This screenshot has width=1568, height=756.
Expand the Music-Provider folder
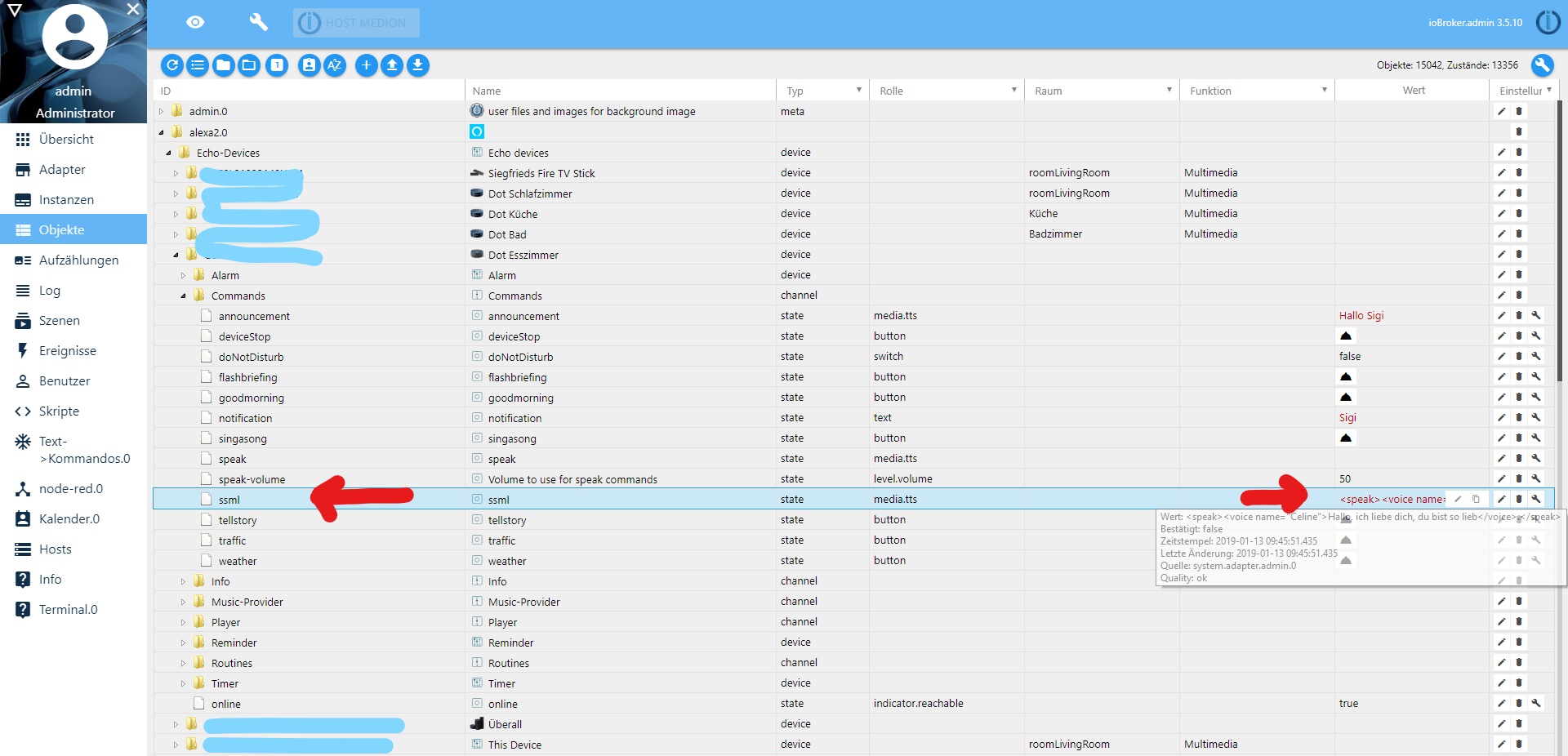(x=183, y=602)
